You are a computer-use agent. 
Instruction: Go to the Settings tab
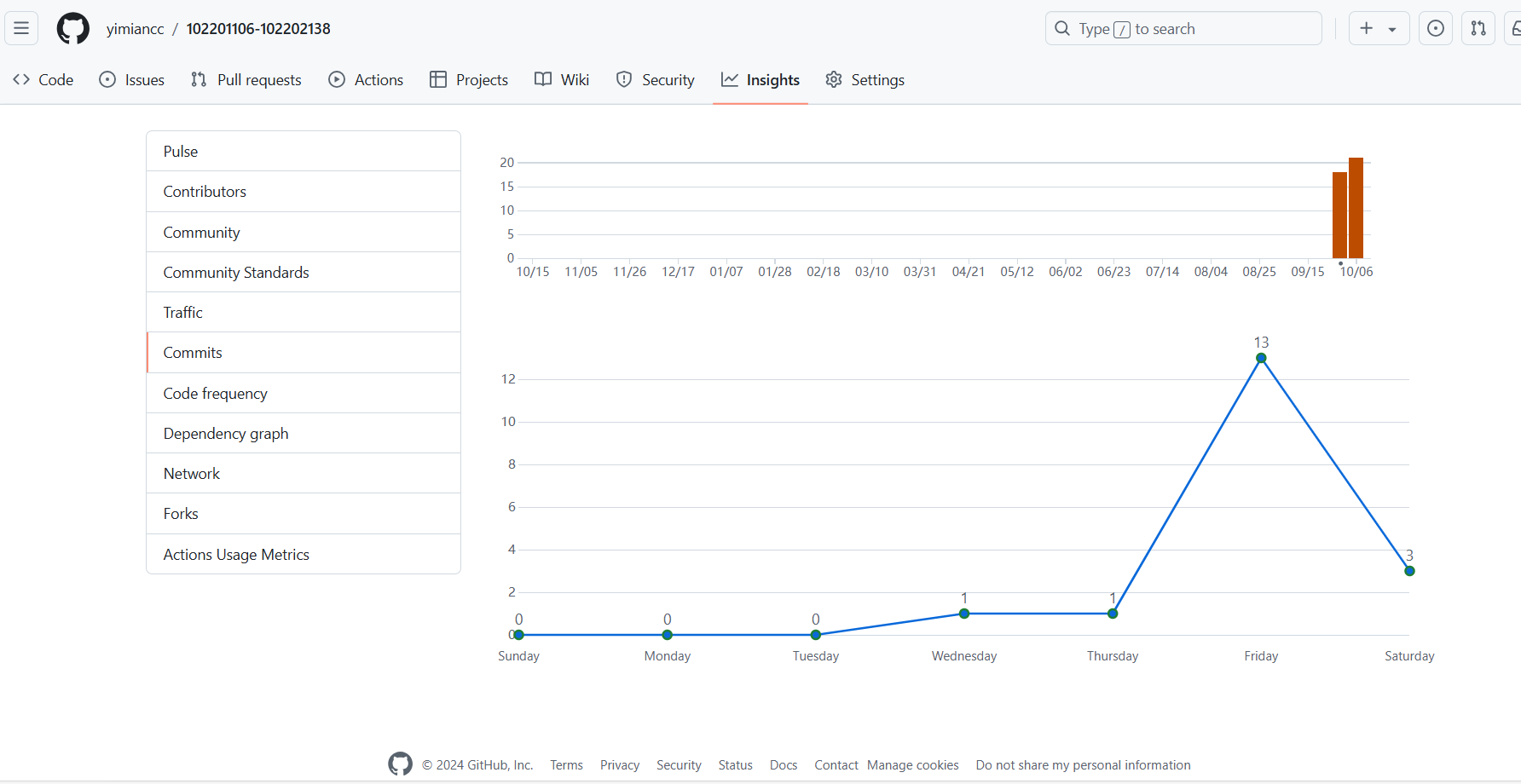pyautogui.click(x=865, y=79)
